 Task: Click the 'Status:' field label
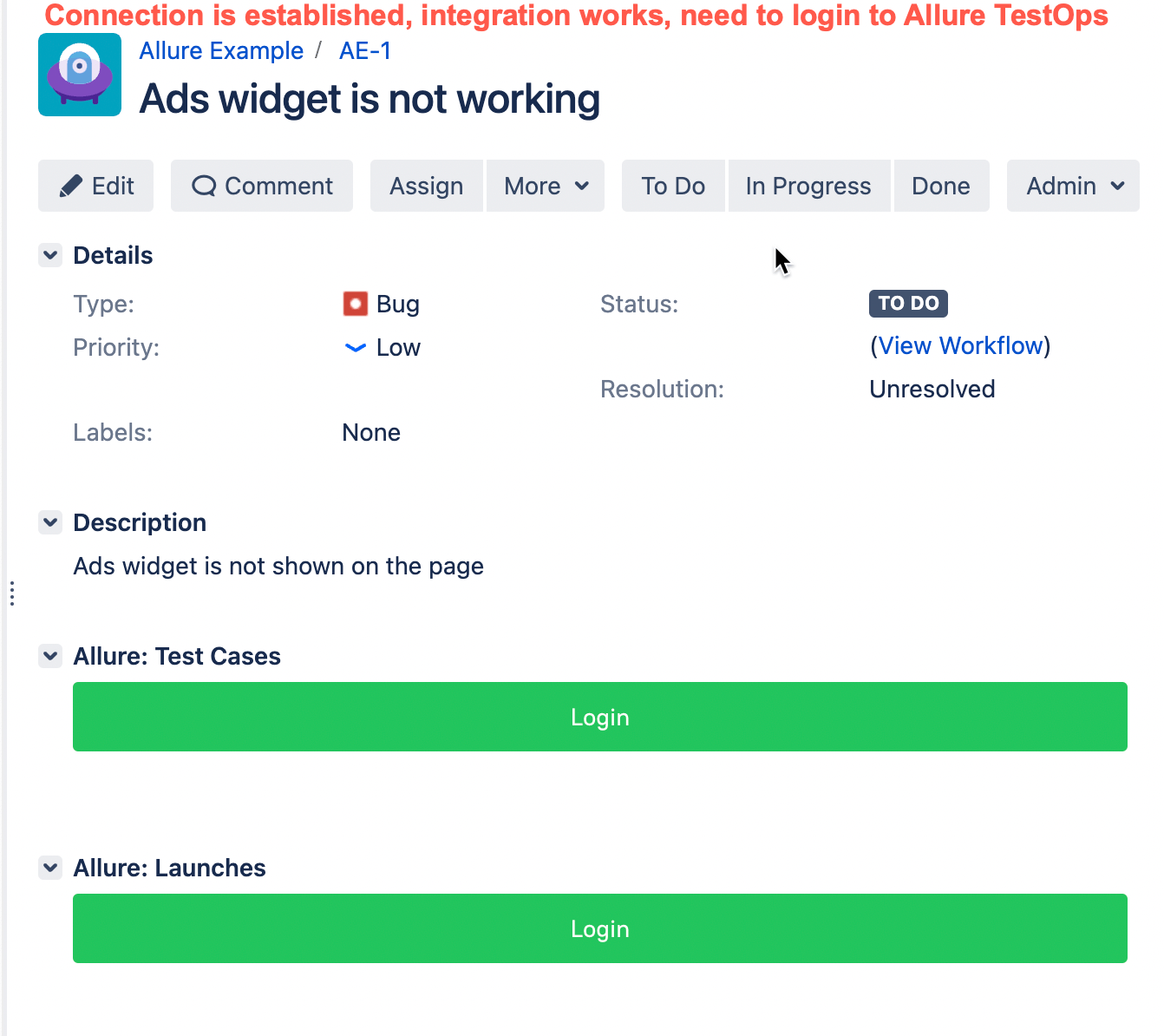point(639,305)
